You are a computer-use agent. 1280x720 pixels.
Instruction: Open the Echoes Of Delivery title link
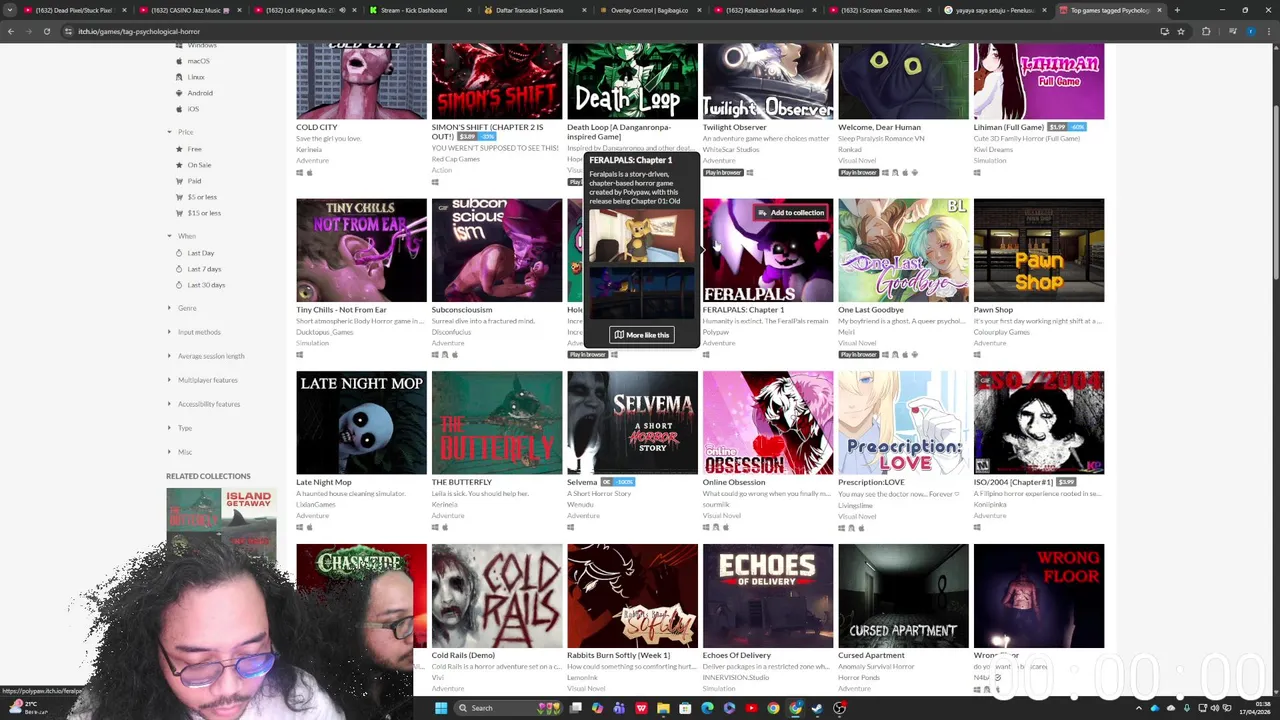[737, 655]
